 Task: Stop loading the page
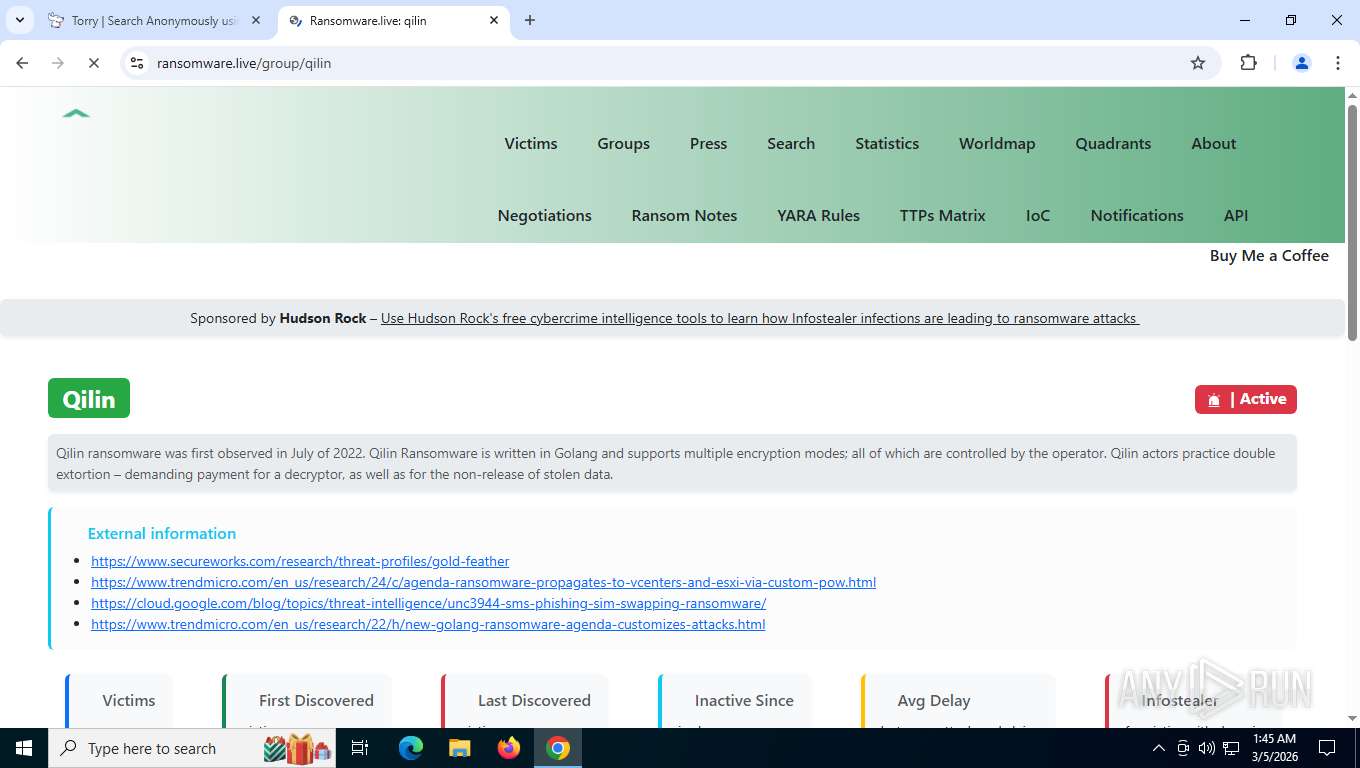click(x=93, y=63)
